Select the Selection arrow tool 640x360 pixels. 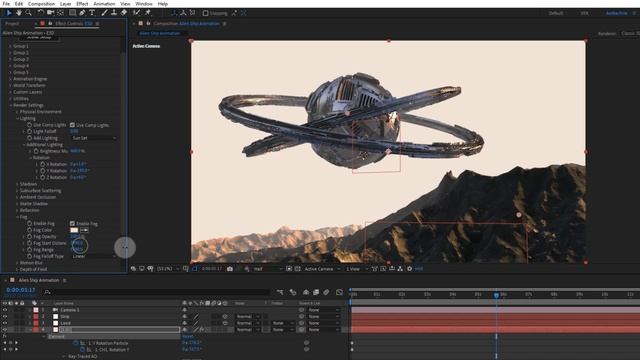(x=9, y=13)
